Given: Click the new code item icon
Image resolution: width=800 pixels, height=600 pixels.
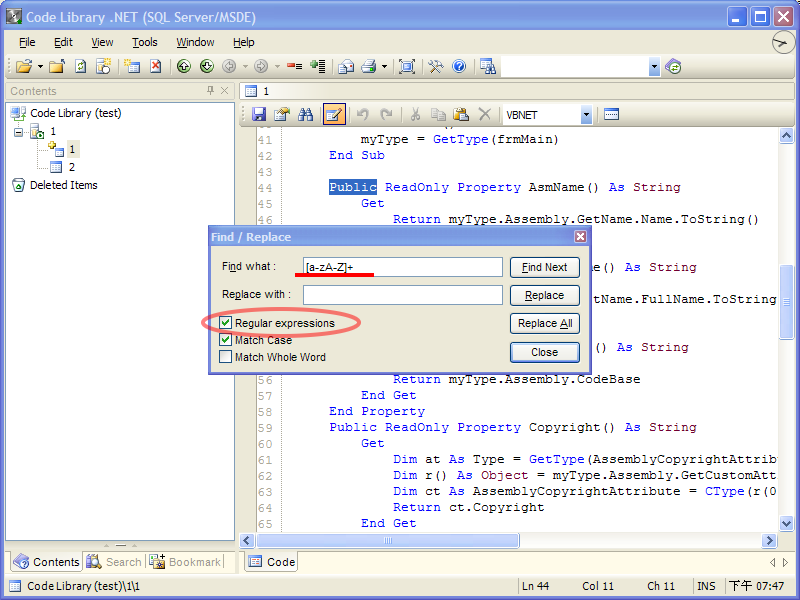Looking at the screenshot, I should 132,66.
